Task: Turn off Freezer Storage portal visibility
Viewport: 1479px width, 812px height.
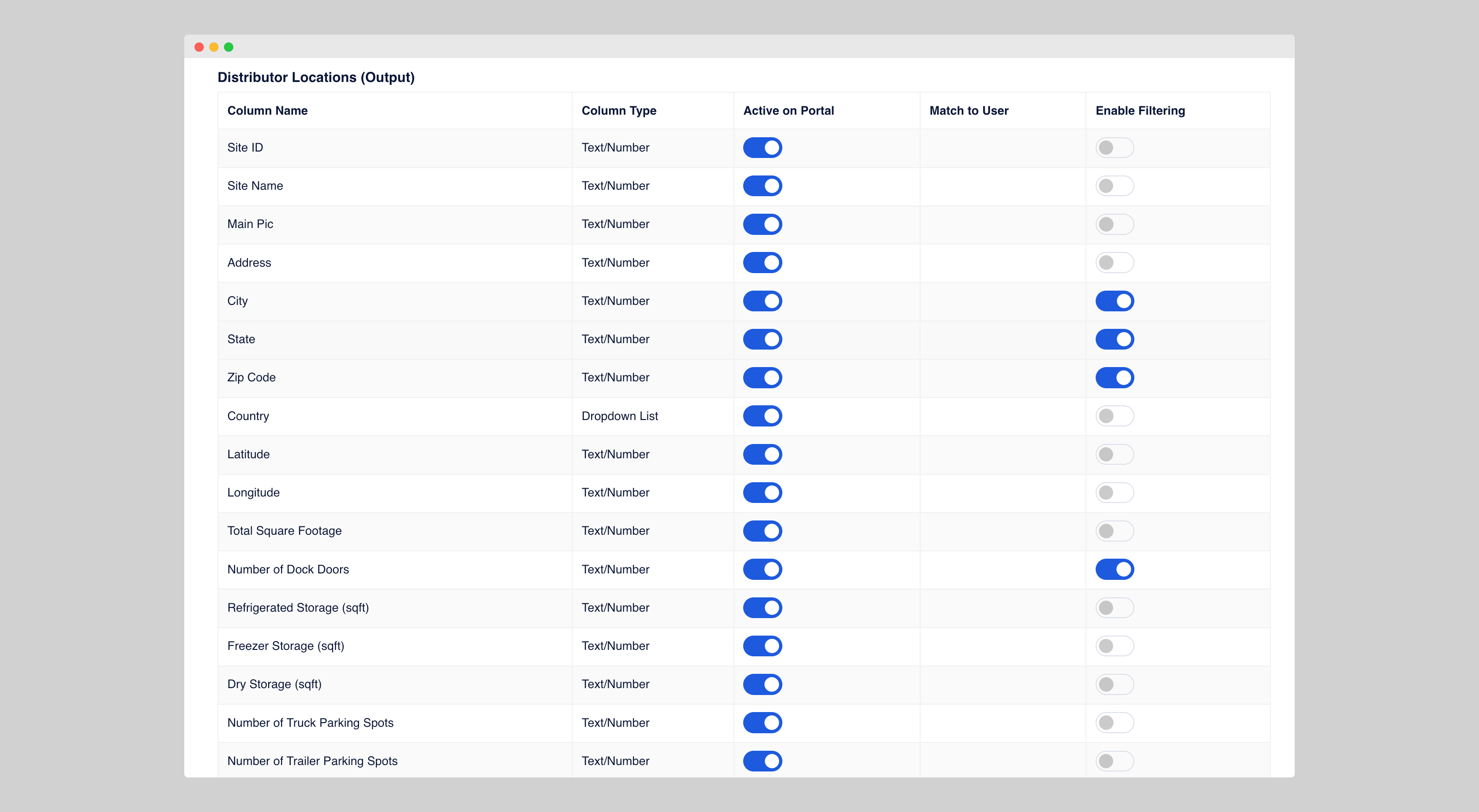Action: (x=762, y=646)
